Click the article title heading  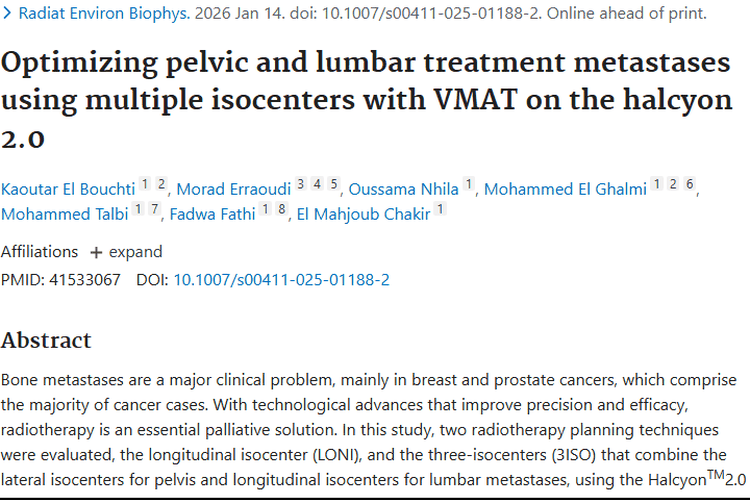(x=365, y=100)
